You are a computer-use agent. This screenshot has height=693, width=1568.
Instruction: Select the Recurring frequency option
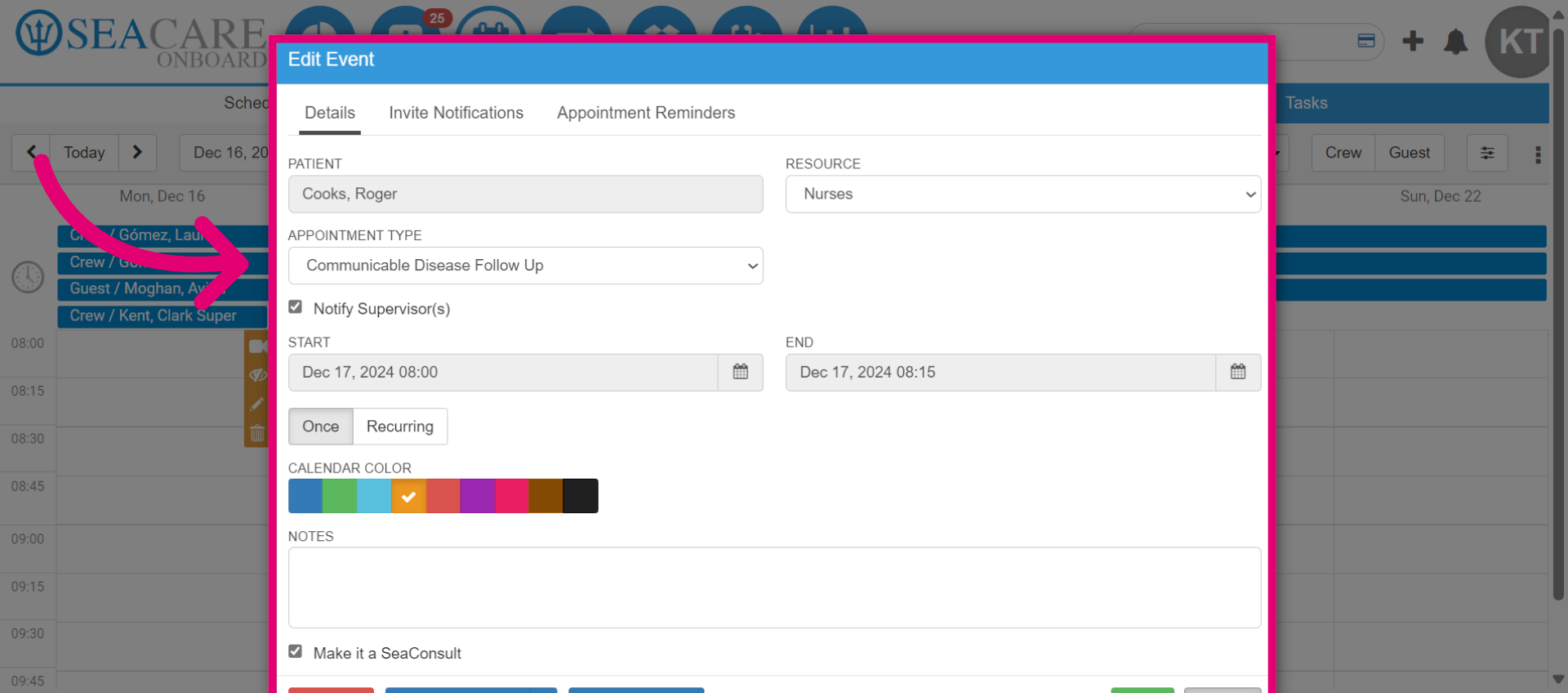[x=400, y=427]
